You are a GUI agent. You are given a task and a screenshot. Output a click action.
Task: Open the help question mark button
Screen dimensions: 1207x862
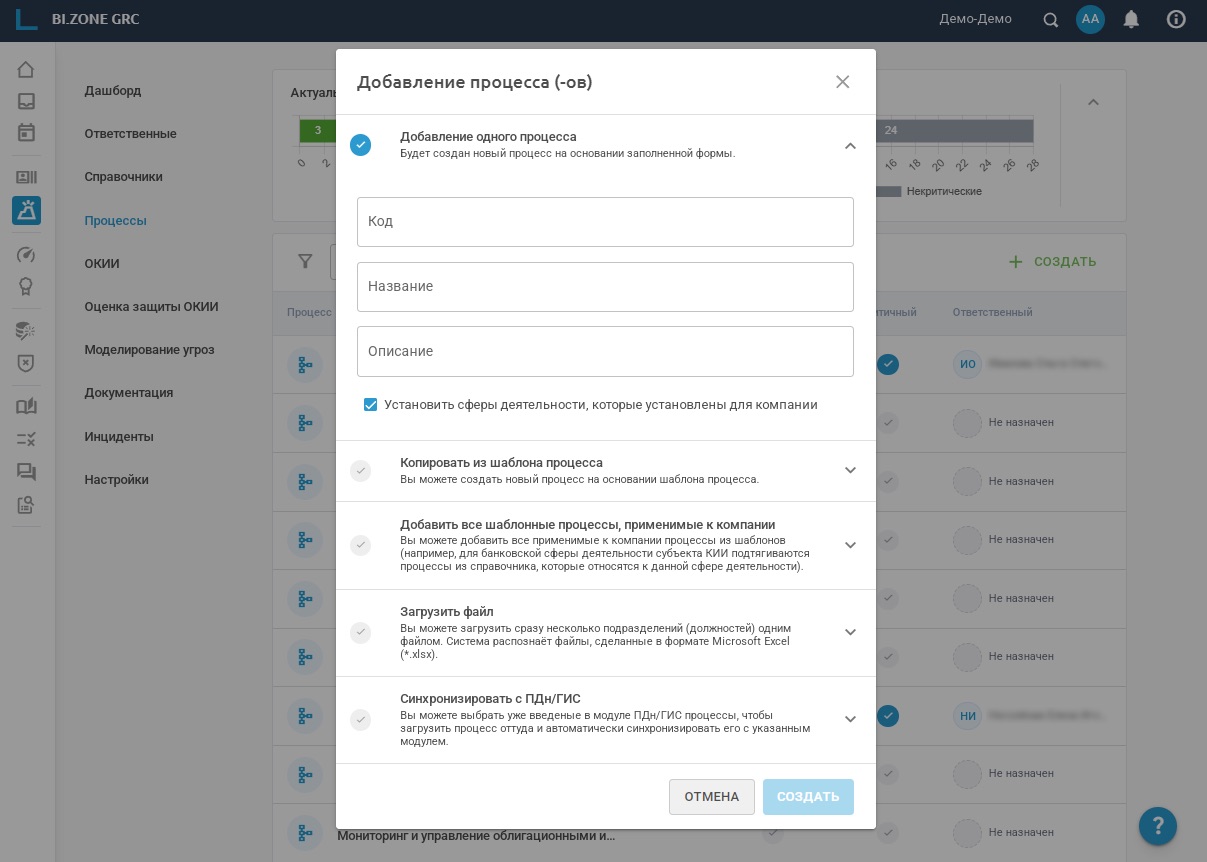click(x=1157, y=826)
